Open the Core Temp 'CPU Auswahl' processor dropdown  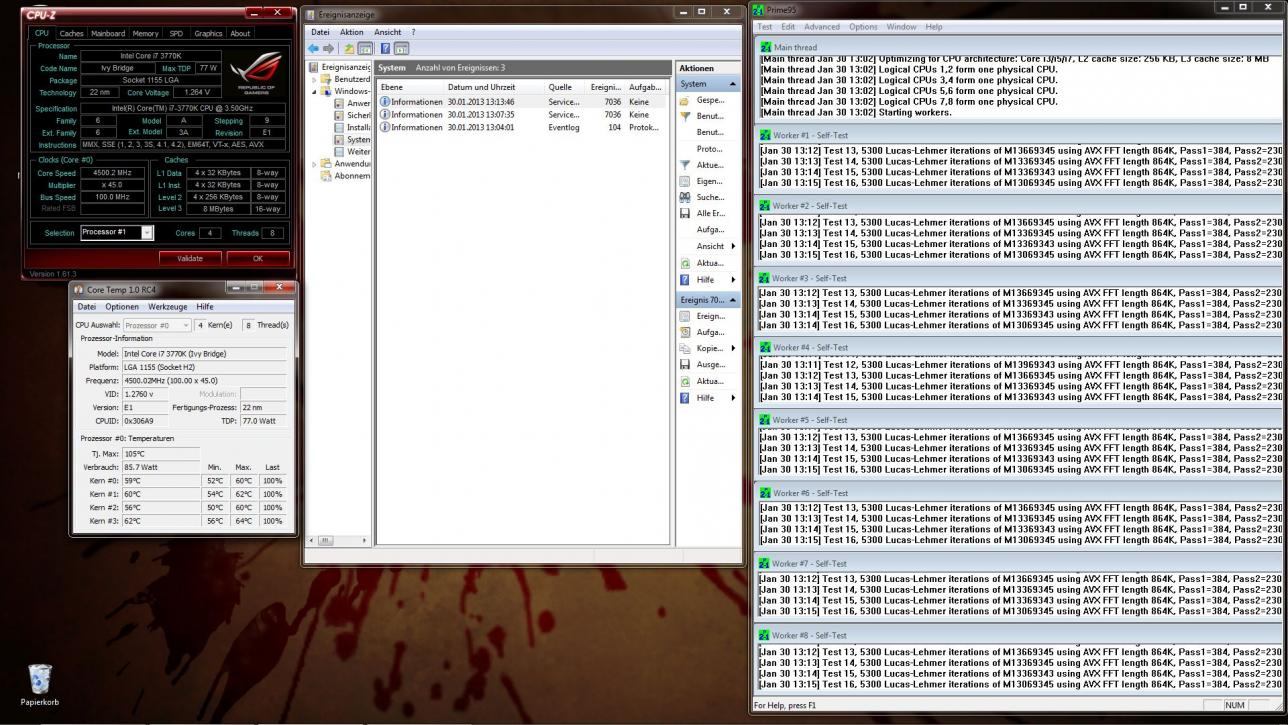(x=157, y=325)
